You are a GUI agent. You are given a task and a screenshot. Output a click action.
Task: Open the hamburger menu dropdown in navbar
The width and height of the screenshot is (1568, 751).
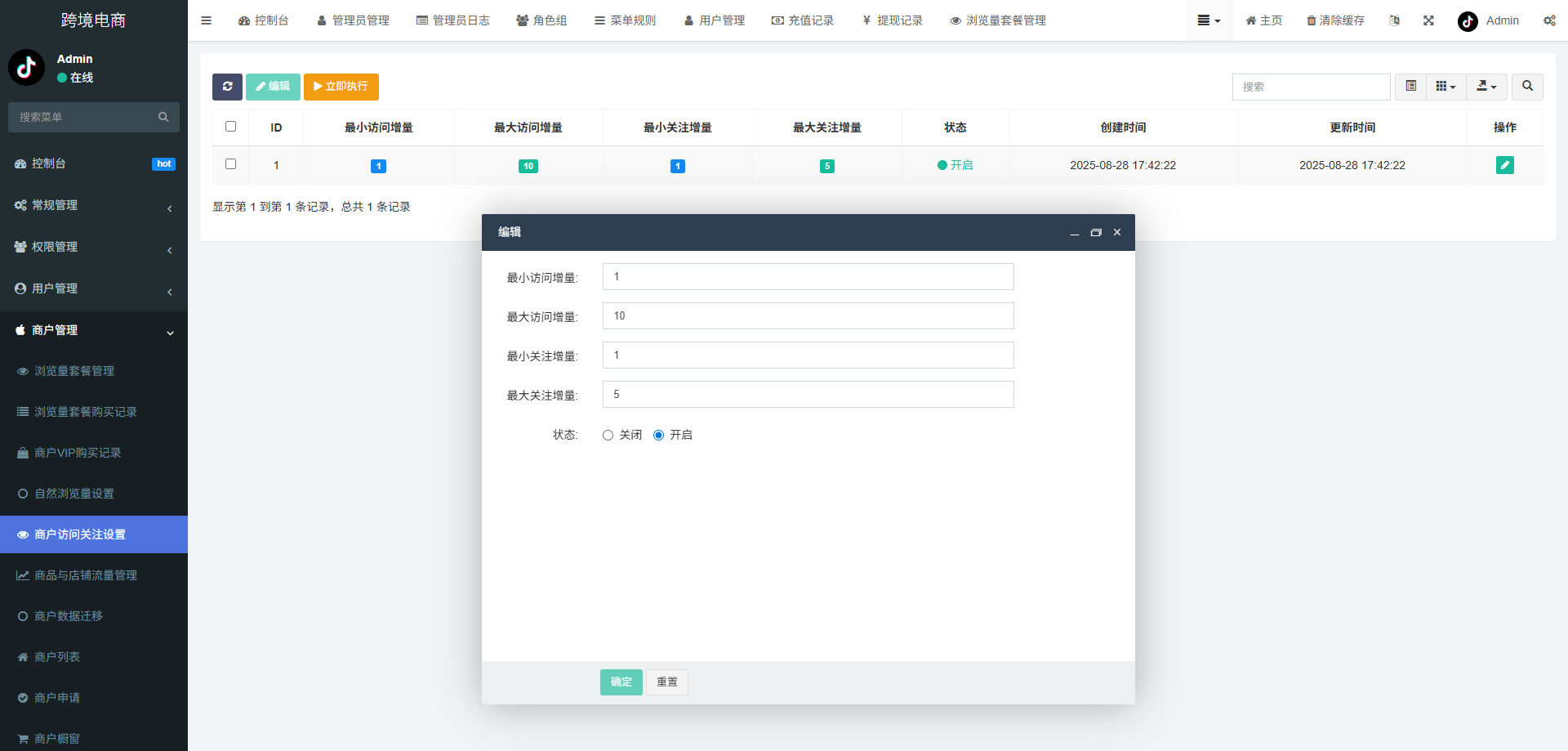coord(1209,20)
